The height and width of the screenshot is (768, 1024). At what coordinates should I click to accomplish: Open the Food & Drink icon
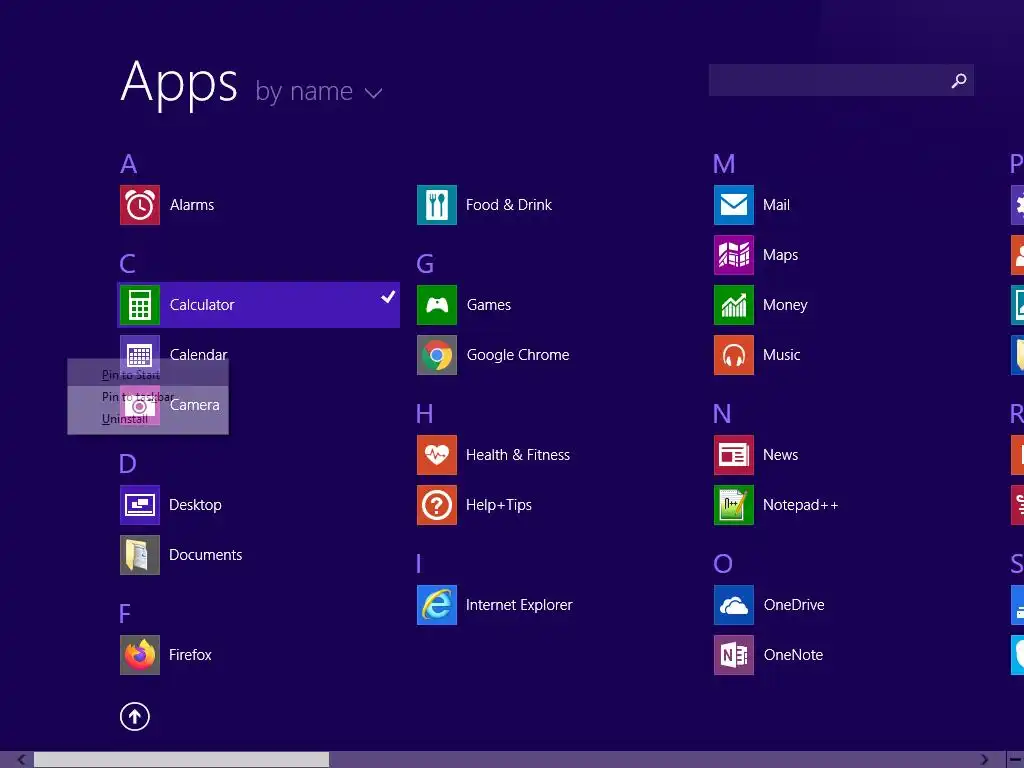pos(437,205)
